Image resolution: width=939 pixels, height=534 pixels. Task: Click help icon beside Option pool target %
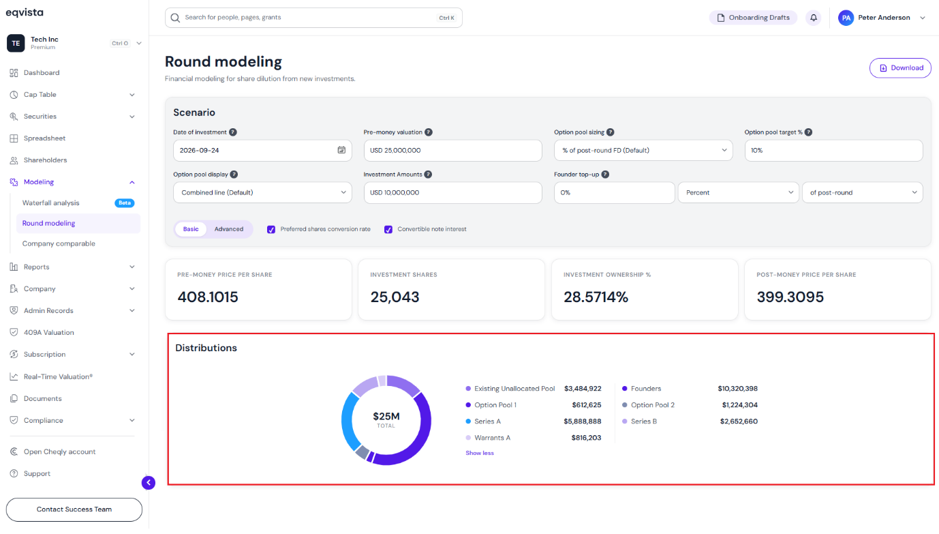point(808,132)
